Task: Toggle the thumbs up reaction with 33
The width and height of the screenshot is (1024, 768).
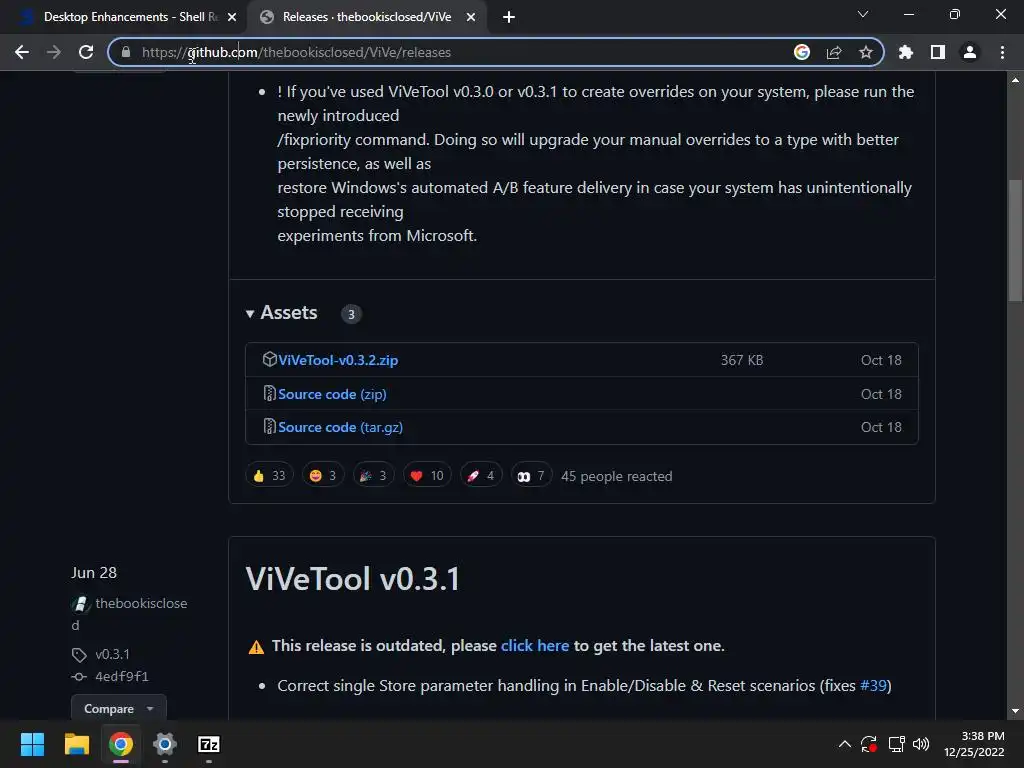Action: click(x=270, y=475)
